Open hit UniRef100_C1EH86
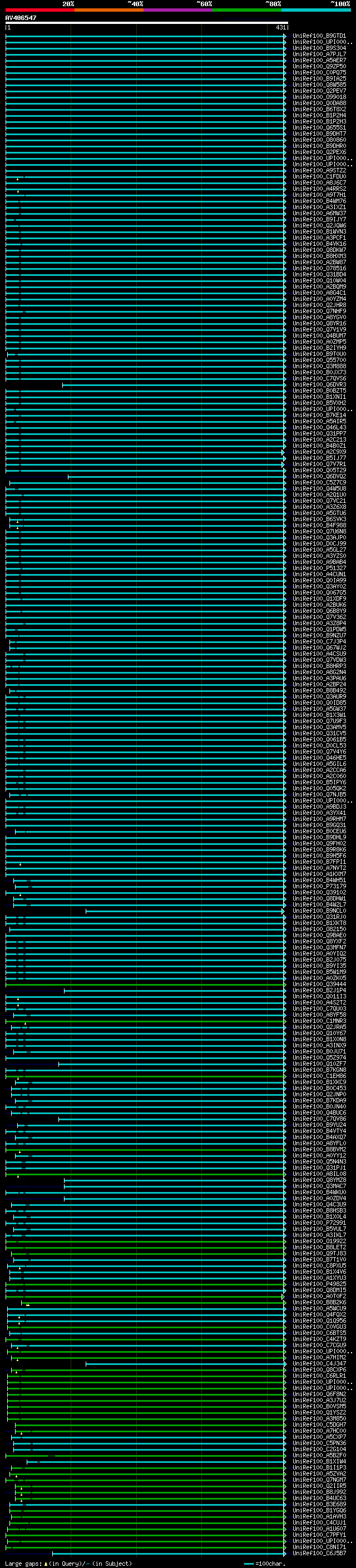 click(319, 1076)
